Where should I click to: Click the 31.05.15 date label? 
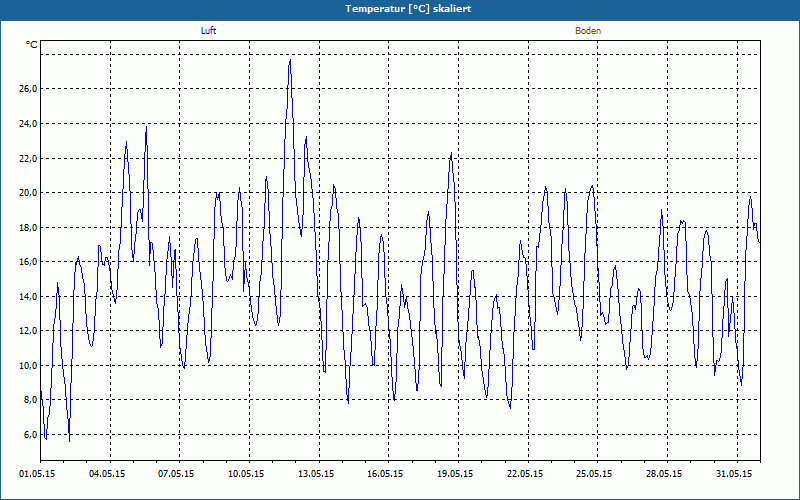click(x=734, y=474)
